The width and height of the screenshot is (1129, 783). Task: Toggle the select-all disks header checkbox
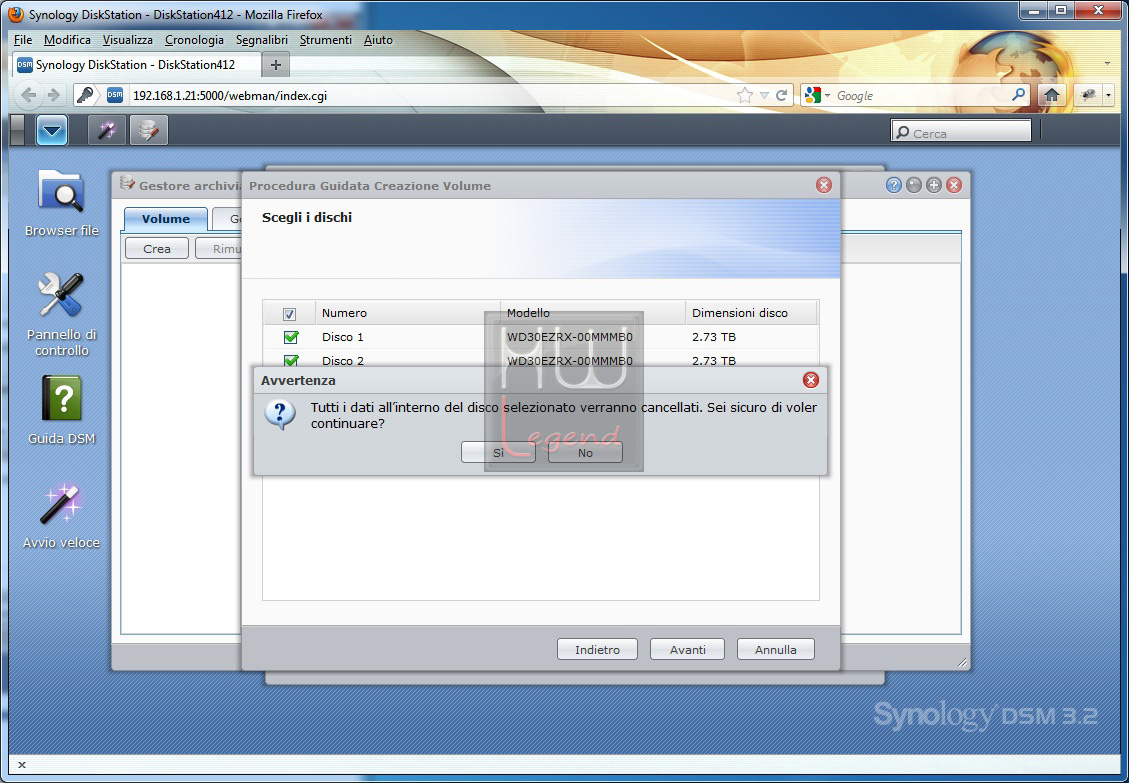[289, 313]
